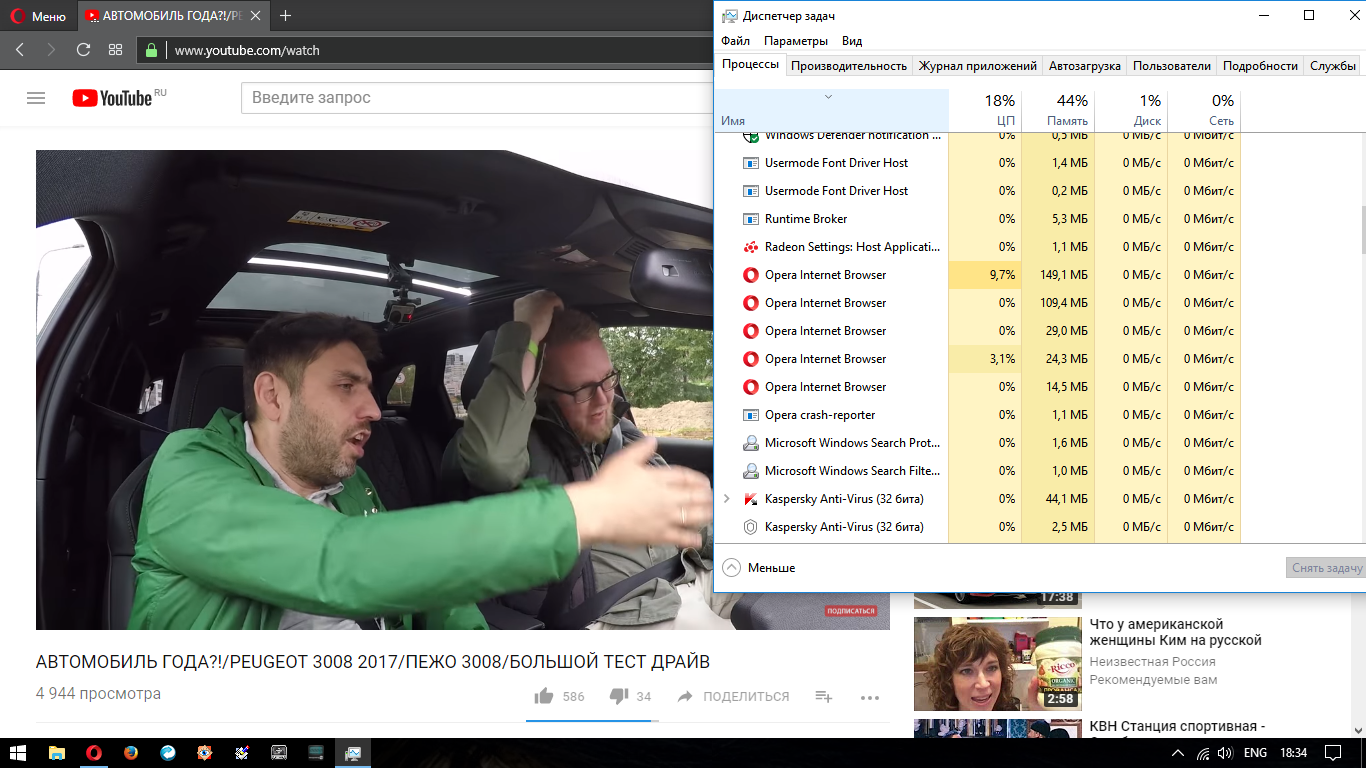This screenshot has width=1366, height=768.
Task: Click ПОДПИСАТЬСЯ overlay in the video
Action: tap(850, 611)
